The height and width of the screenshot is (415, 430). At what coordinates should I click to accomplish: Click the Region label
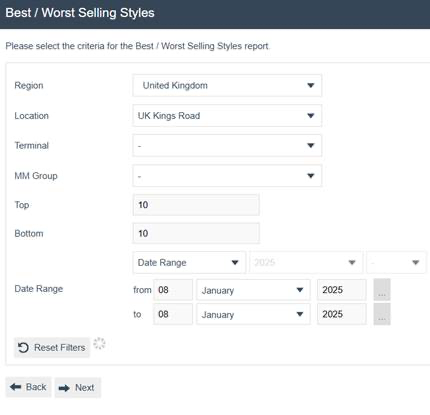tap(29, 86)
